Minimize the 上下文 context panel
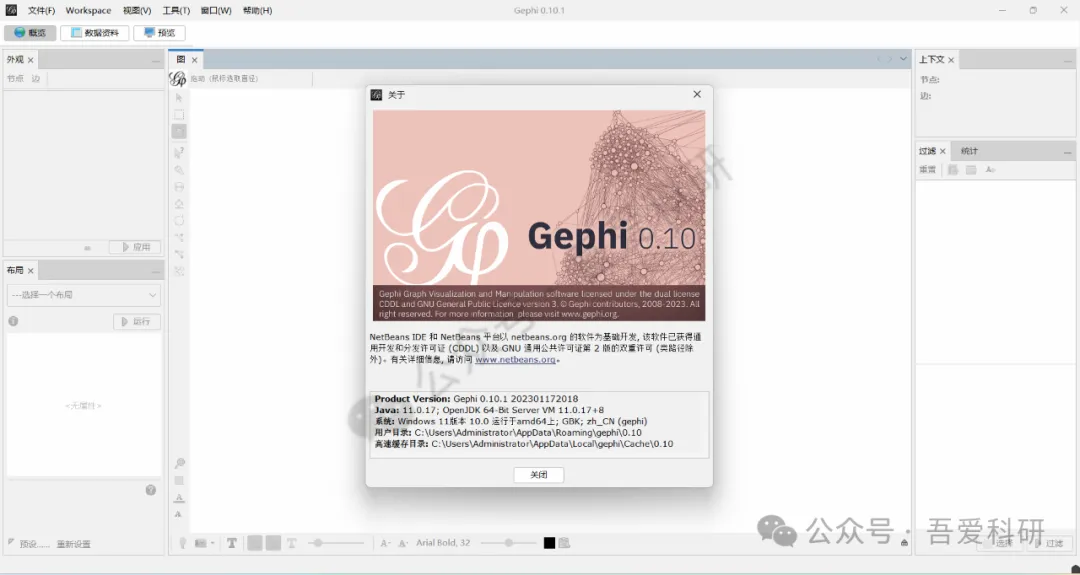The height and width of the screenshot is (575, 1080). 1068,62
